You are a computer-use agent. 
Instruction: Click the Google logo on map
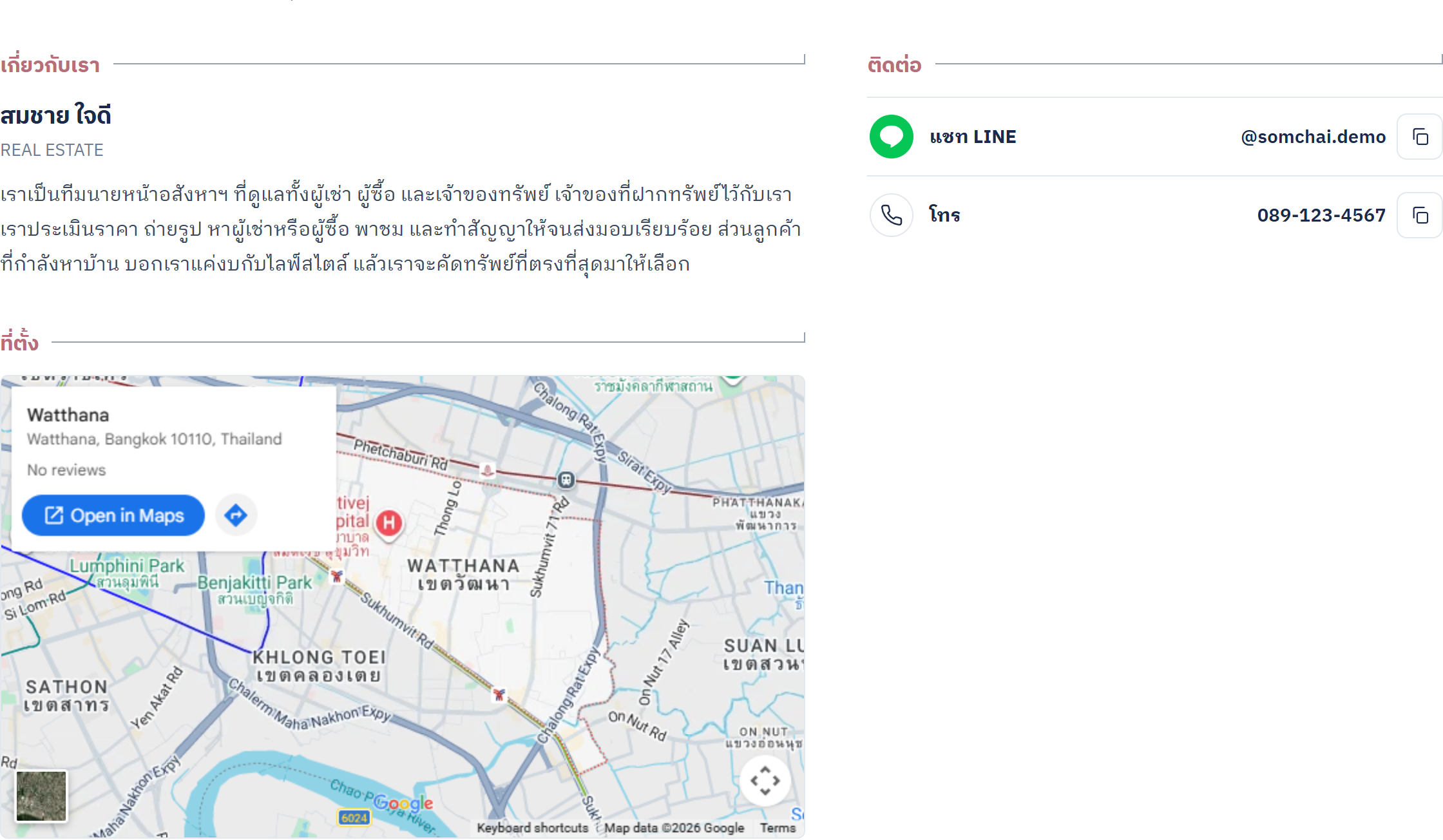click(x=403, y=803)
